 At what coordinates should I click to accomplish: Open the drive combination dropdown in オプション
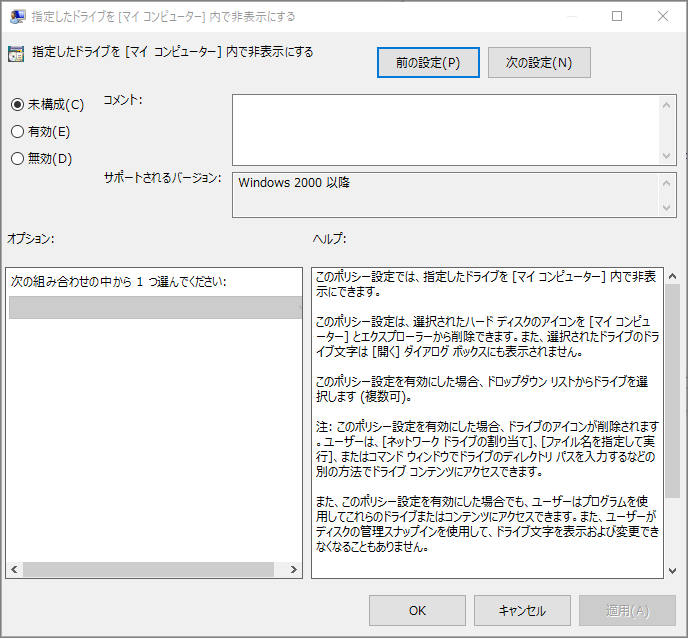[x=154, y=308]
